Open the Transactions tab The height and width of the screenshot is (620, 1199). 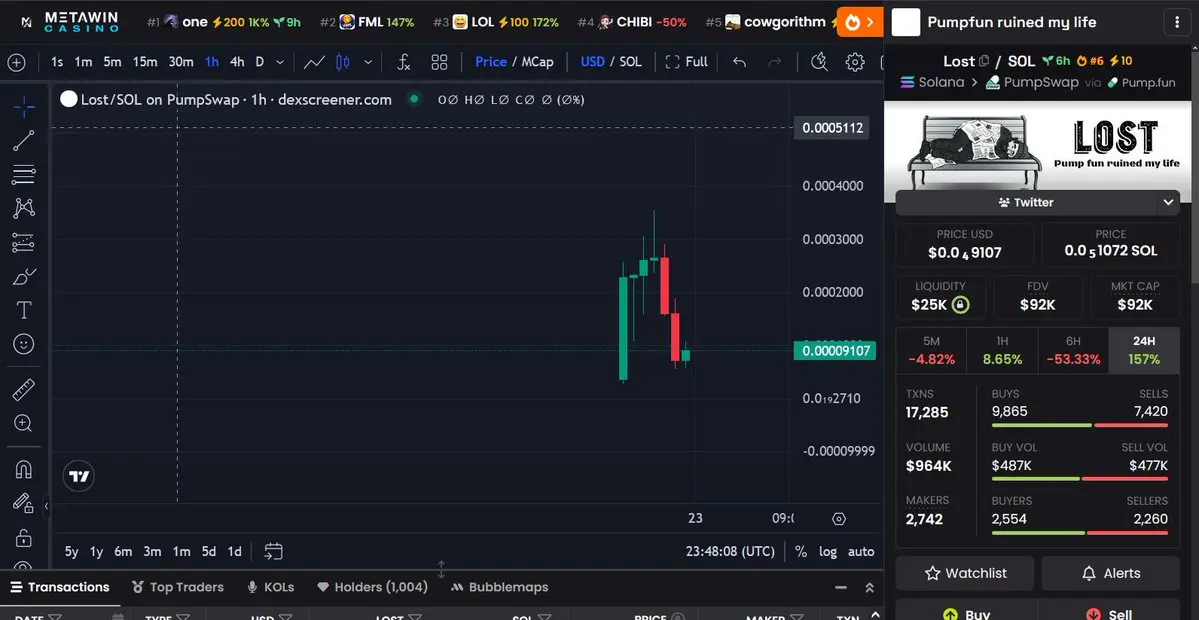click(60, 587)
